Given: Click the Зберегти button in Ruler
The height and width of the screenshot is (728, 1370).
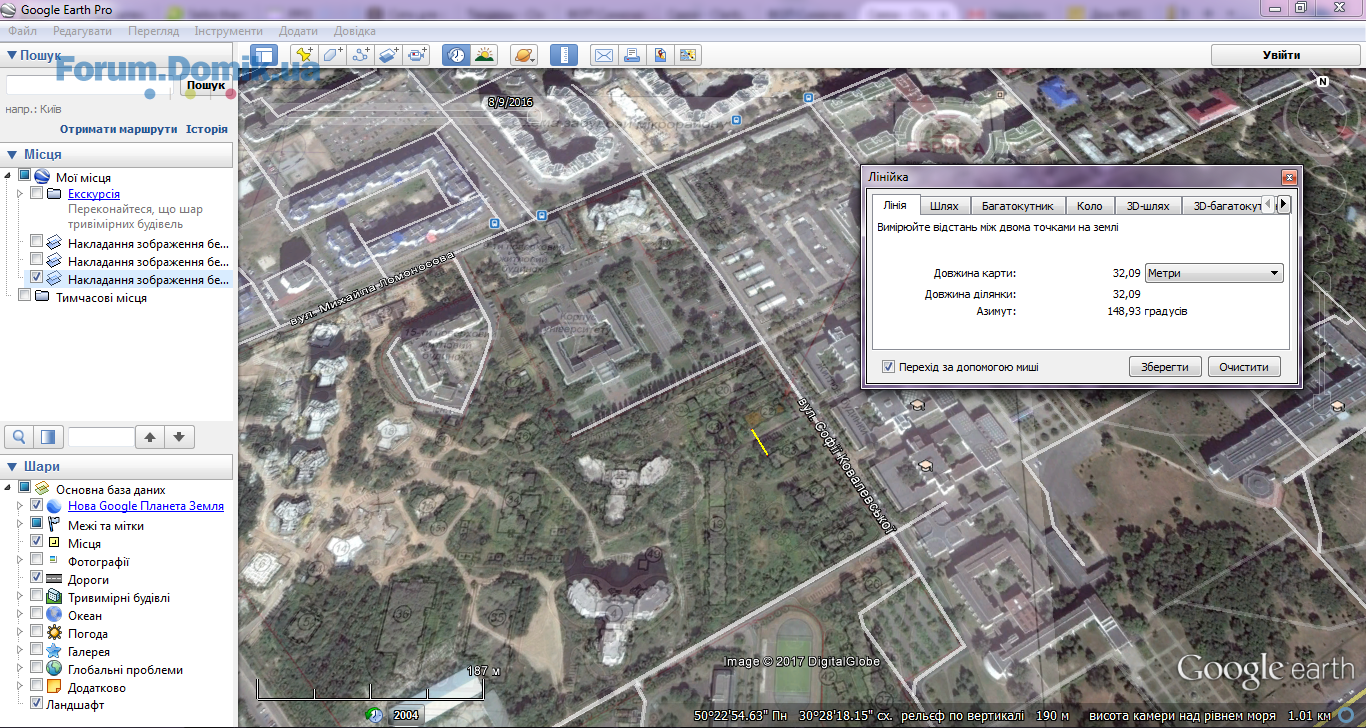Looking at the screenshot, I should tap(1165, 367).
